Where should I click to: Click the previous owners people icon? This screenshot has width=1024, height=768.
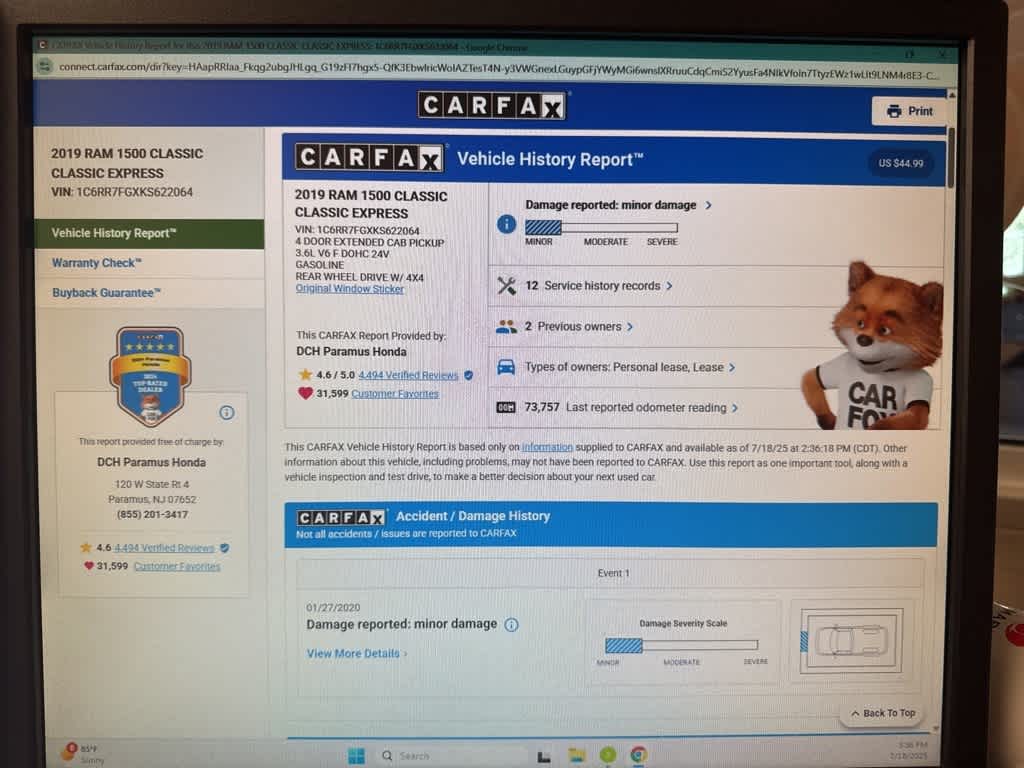[x=506, y=327]
